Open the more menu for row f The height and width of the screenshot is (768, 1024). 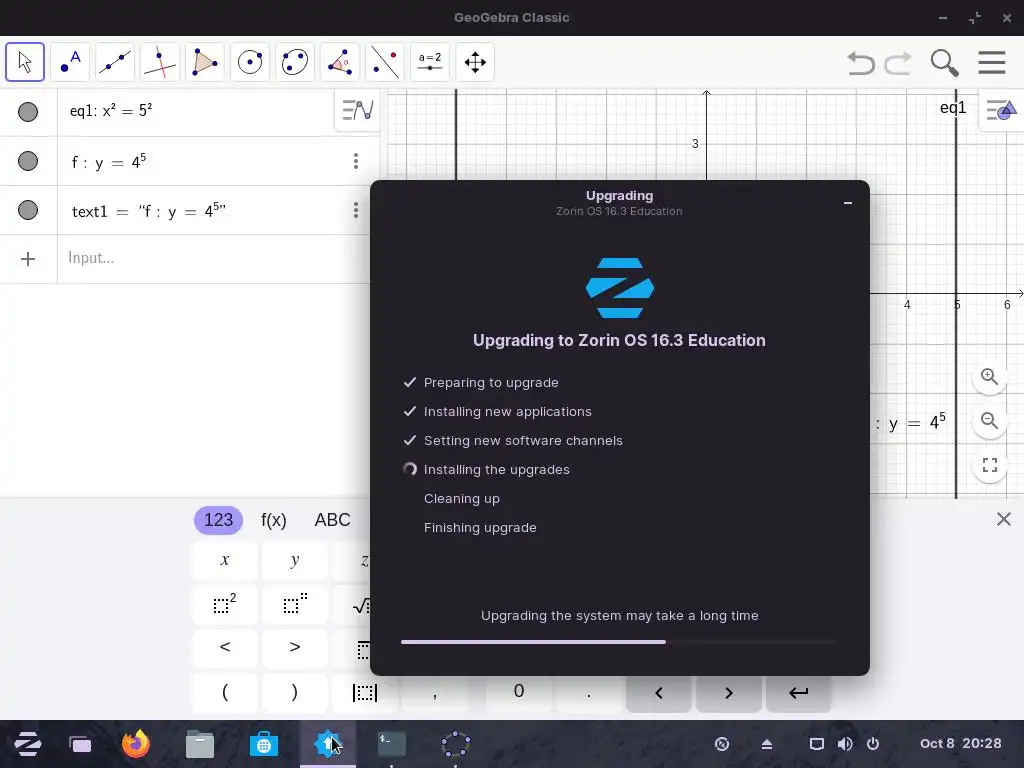coord(356,161)
